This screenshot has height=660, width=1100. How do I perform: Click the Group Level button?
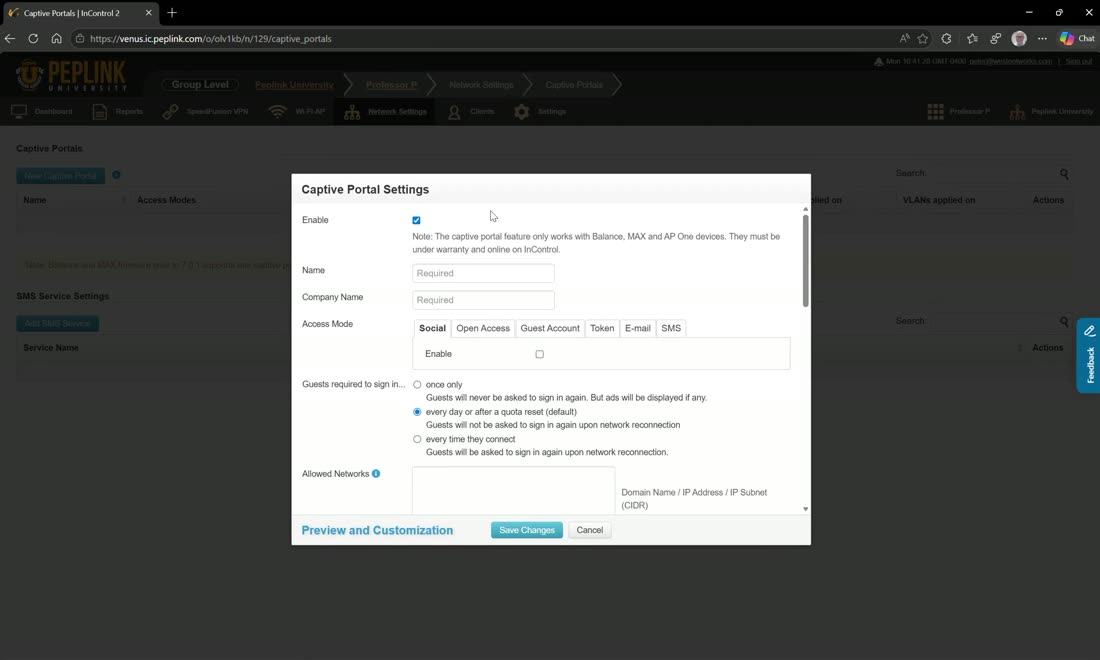click(200, 84)
